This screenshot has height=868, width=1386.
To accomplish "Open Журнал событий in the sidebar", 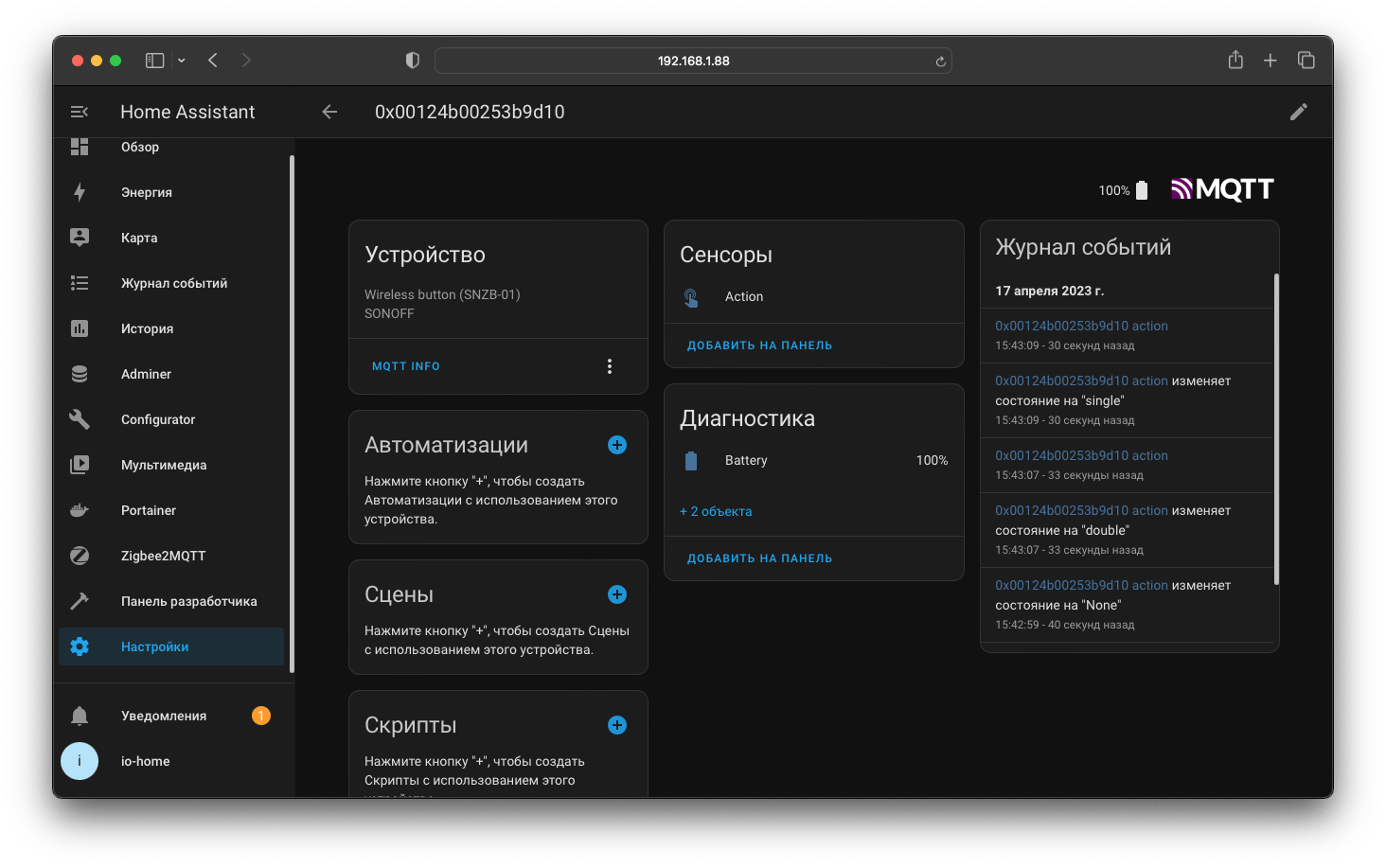I will point(173,283).
